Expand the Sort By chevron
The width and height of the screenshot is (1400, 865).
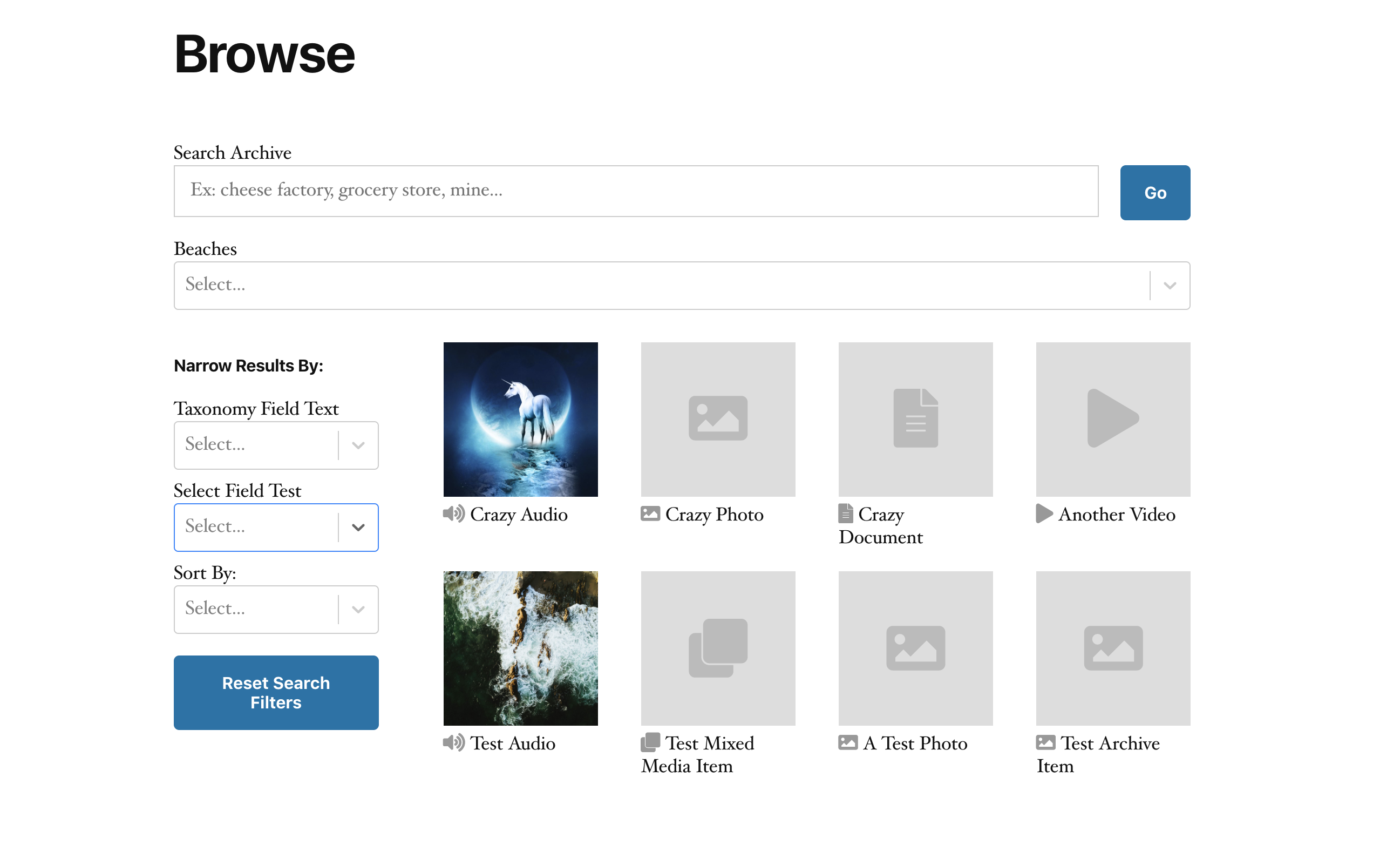point(358,609)
